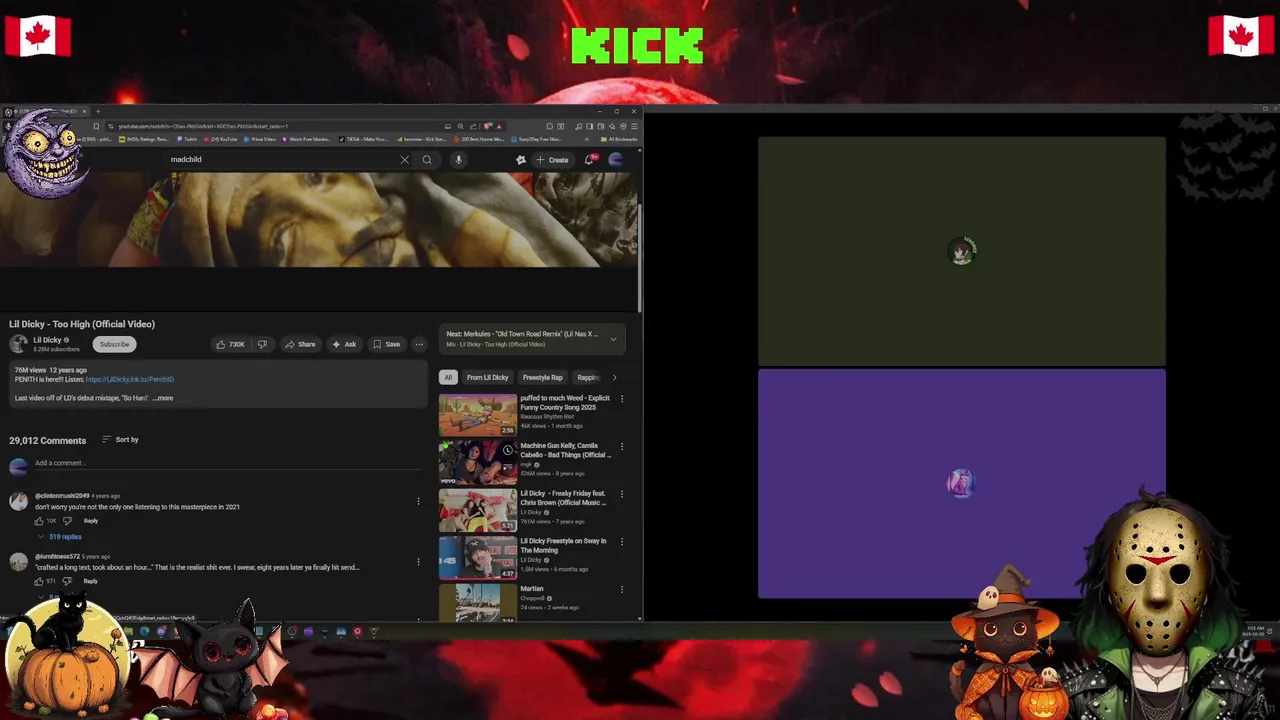This screenshot has height=720, width=1280.
Task: Click the bookmark page icon beside the URL
Action: tap(96, 126)
